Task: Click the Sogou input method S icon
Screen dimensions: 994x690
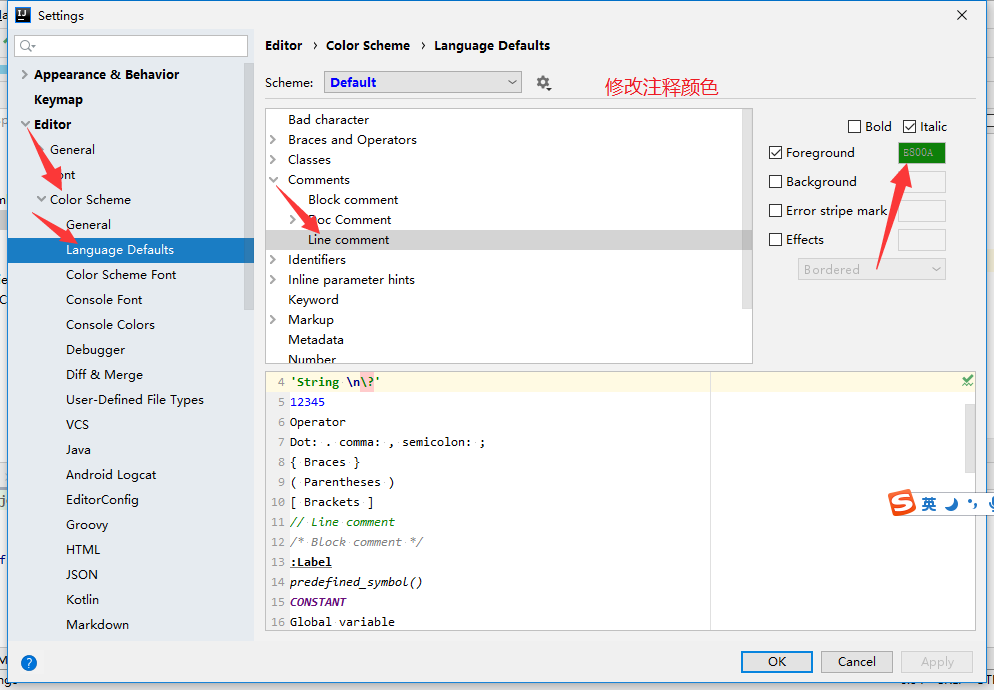Action: (902, 503)
